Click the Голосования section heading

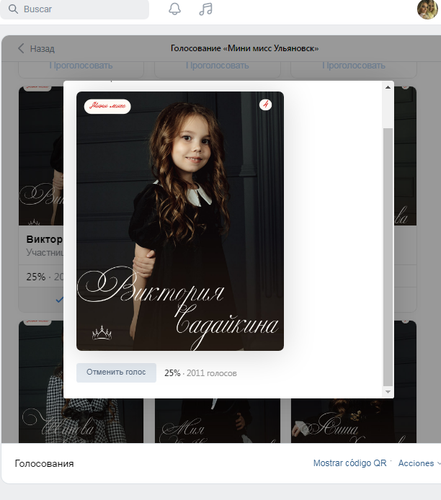point(44,464)
